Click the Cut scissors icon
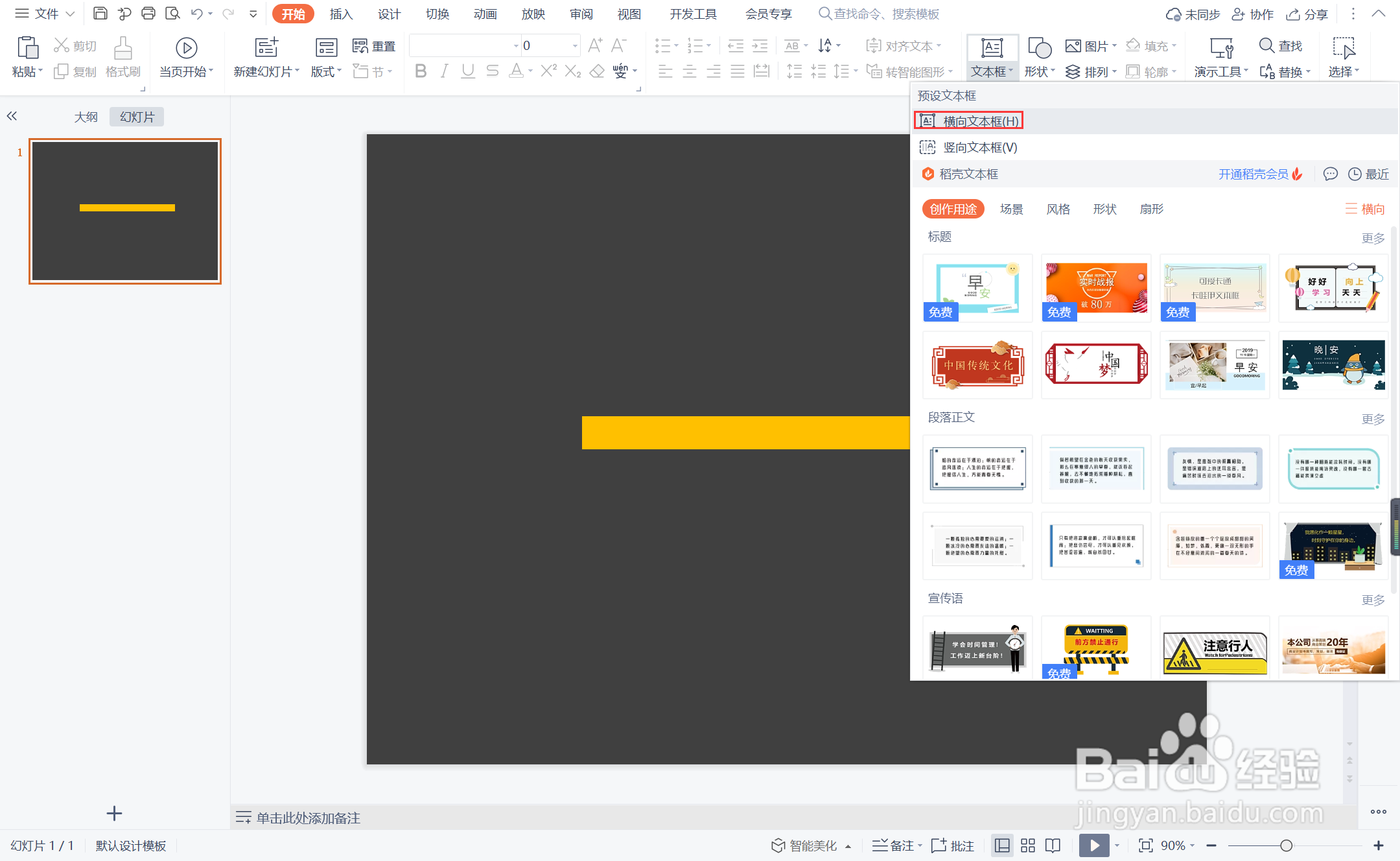 coord(61,45)
